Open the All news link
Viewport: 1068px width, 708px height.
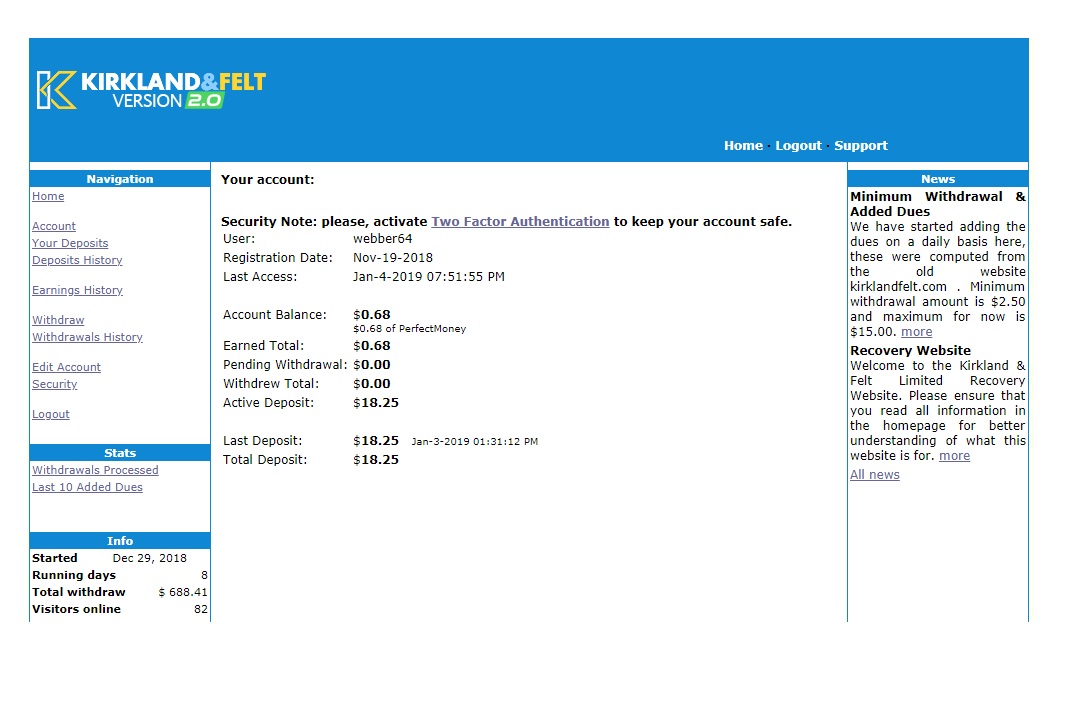coord(874,475)
